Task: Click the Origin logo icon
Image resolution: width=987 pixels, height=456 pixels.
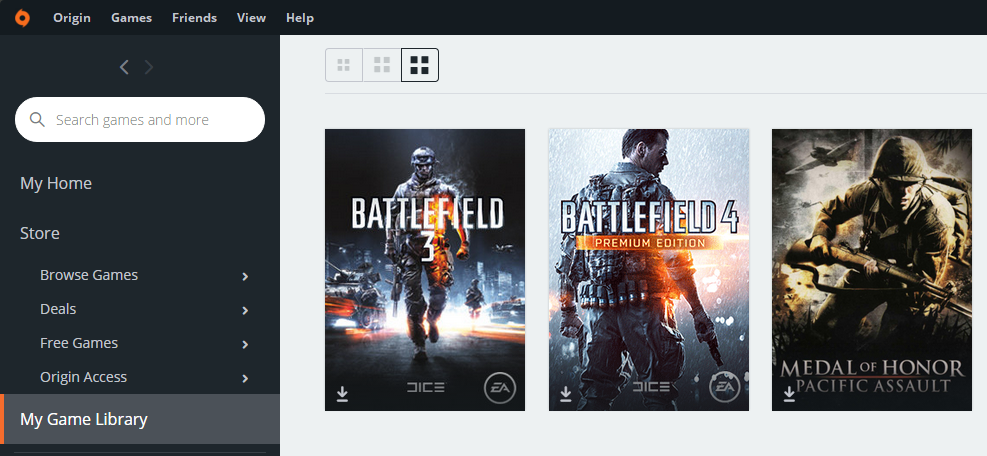Action: 21,17
